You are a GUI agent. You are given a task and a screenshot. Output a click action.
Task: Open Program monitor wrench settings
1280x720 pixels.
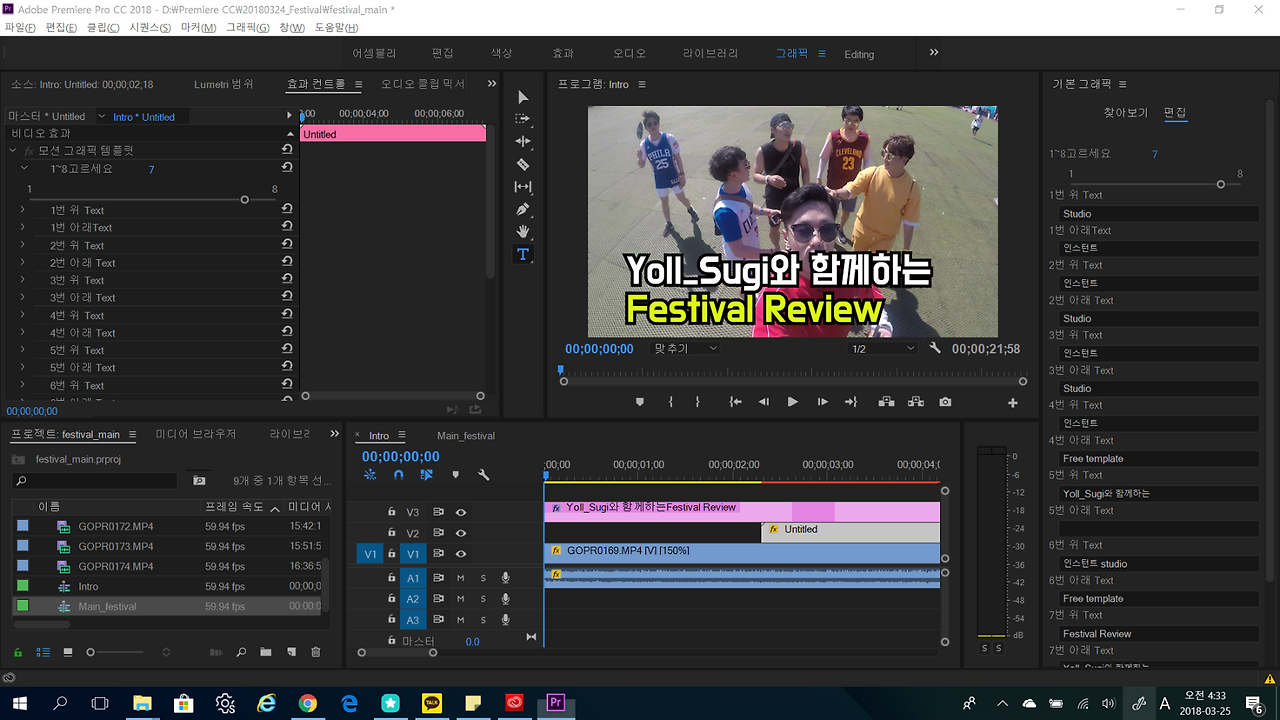click(x=935, y=349)
